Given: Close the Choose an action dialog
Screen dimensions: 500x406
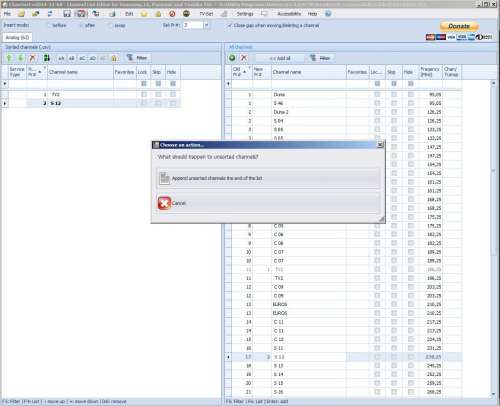Looking at the screenshot, I should (380, 145).
